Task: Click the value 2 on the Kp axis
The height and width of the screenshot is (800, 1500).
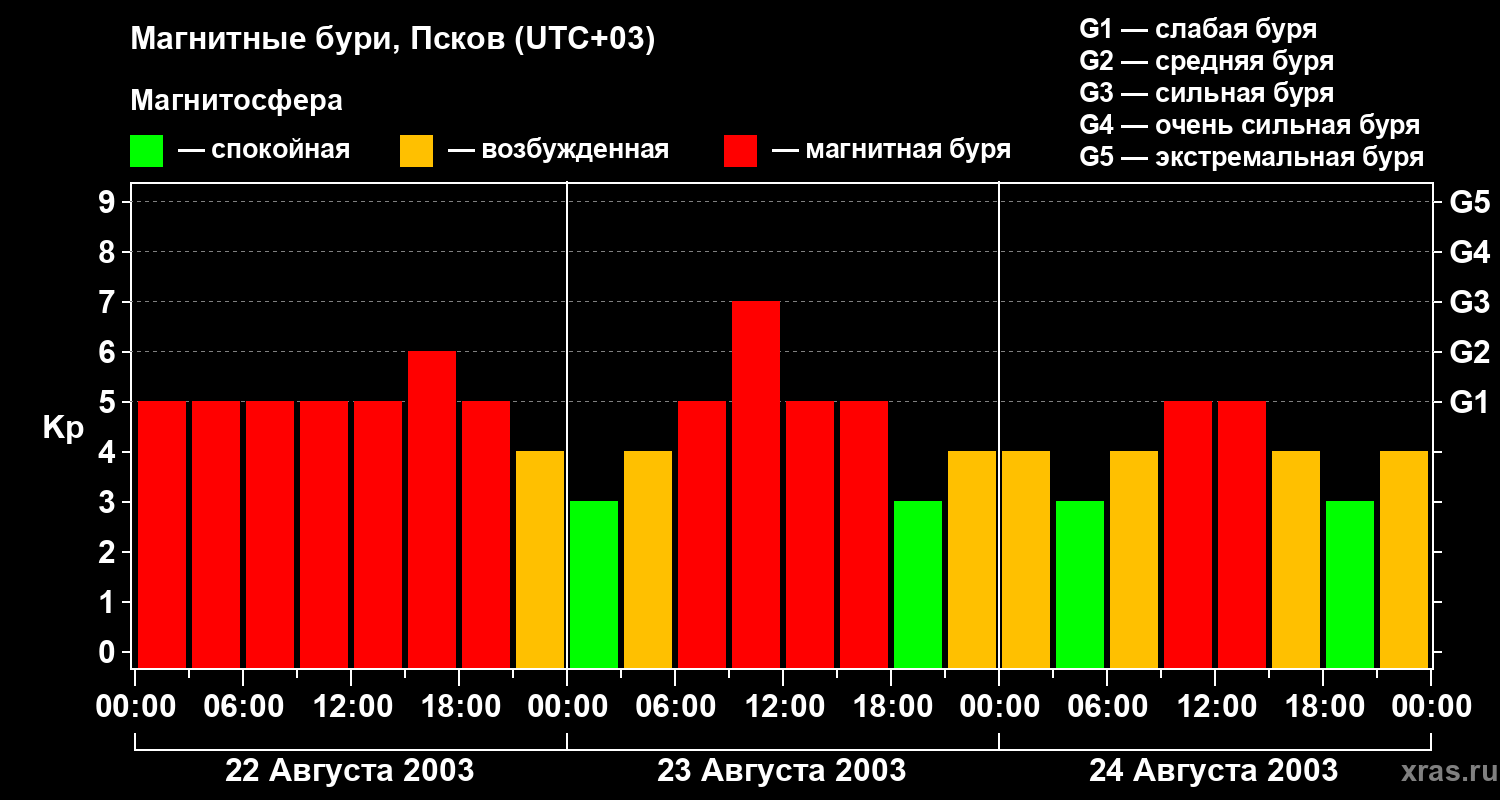Action: coord(109,552)
